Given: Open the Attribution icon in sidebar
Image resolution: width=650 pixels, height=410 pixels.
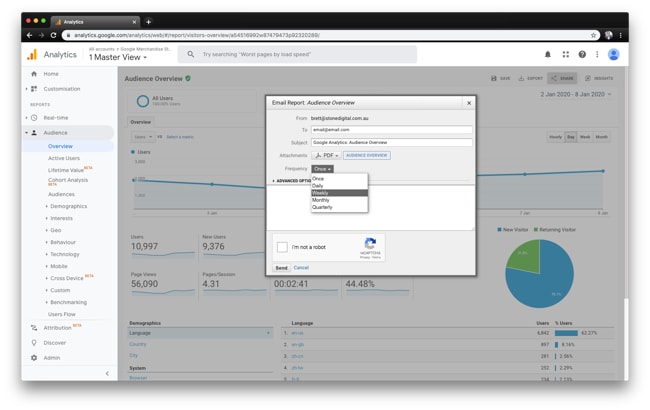Looking at the screenshot, I should pos(34,328).
